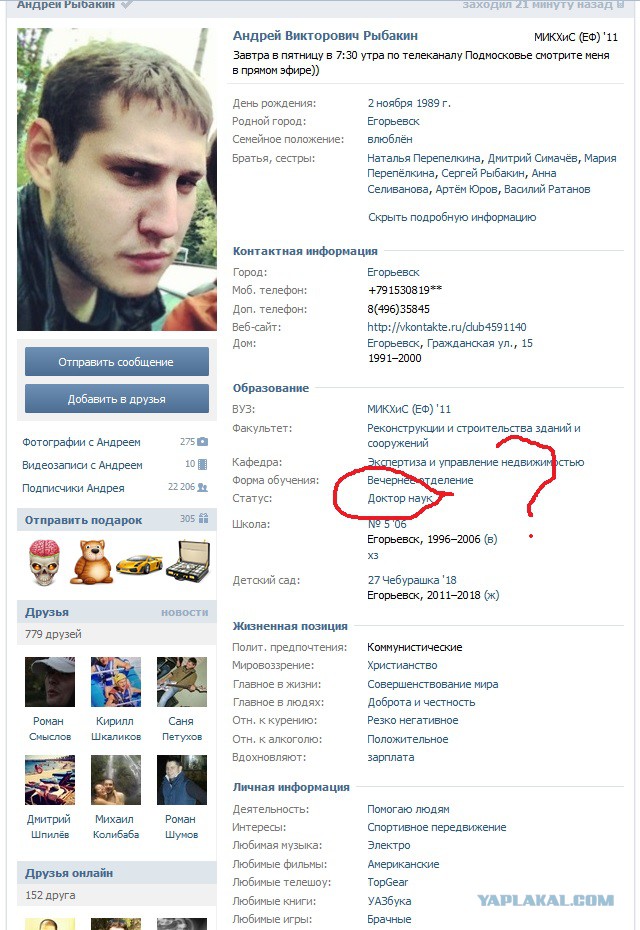Open friend Михаил Колибаба's avatar
The width and height of the screenshot is (640, 930).
tap(116, 779)
